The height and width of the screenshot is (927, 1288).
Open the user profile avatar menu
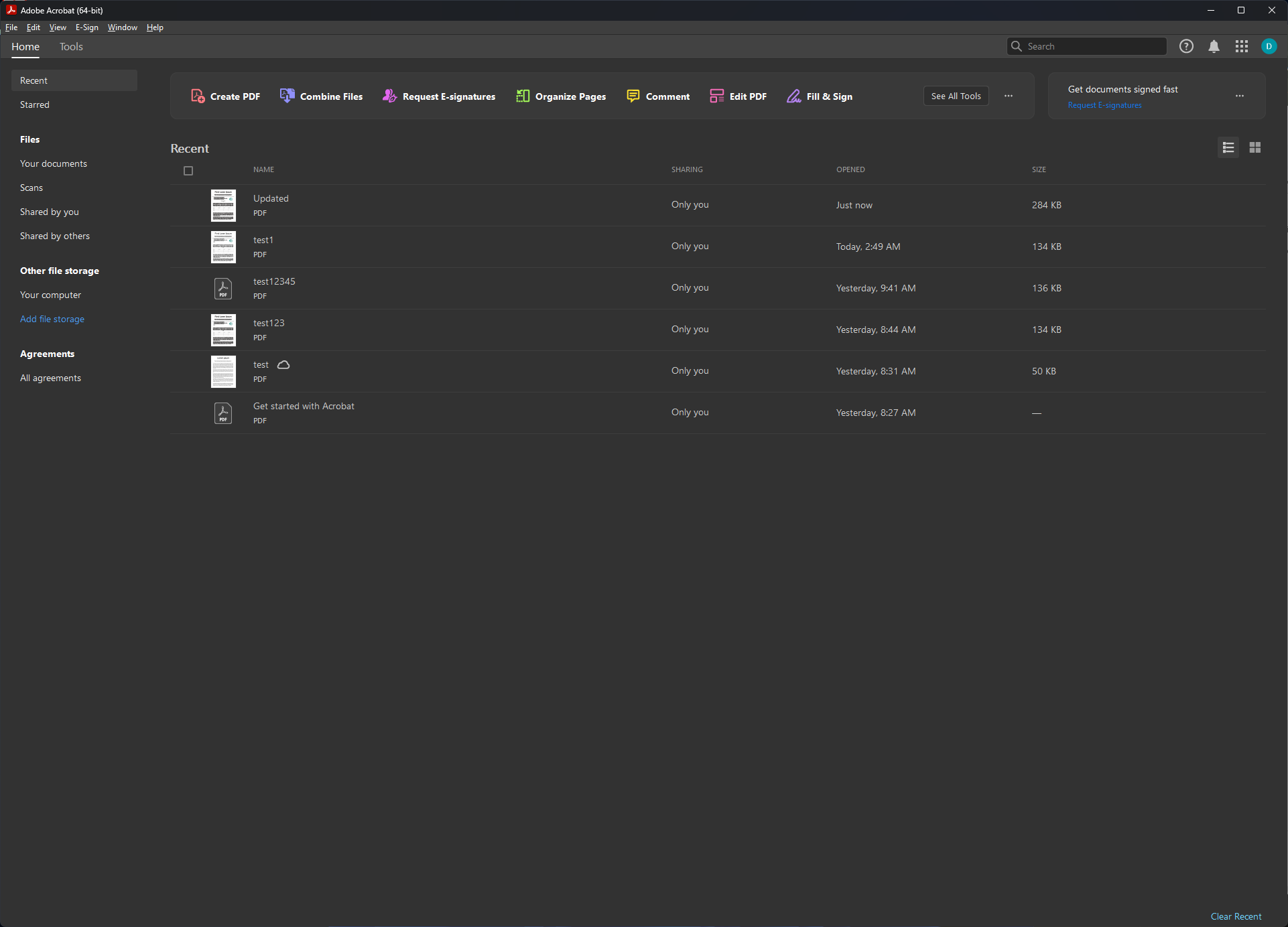(x=1268, y=46)
